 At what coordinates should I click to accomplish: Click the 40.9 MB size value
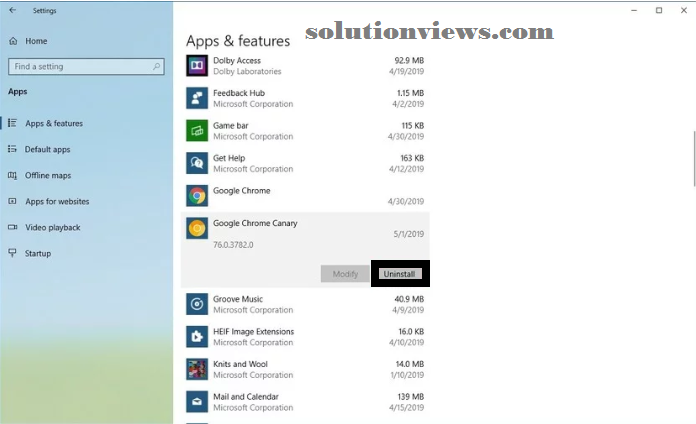pos(409,299)
